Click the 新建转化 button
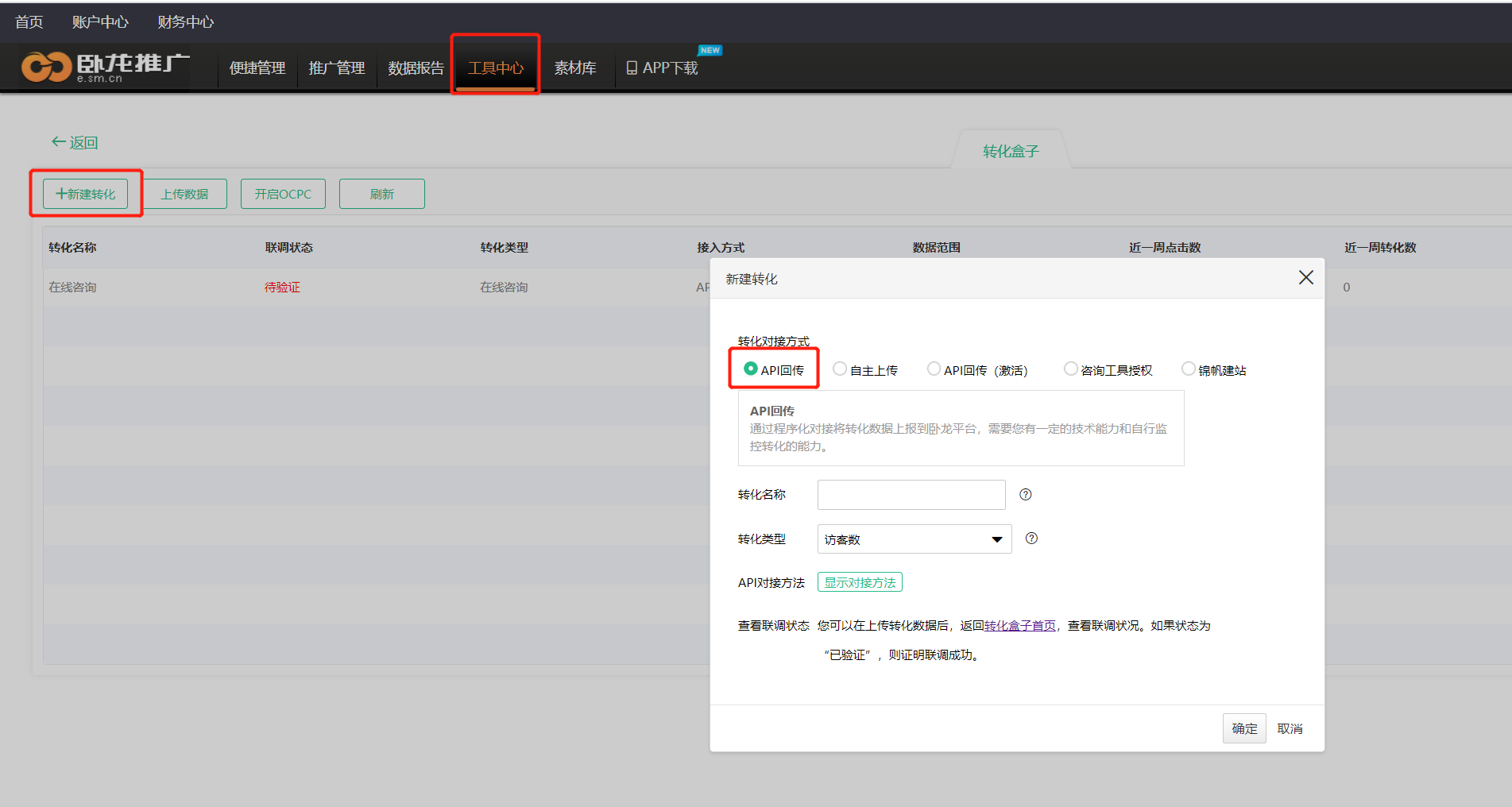 point(86,194)
